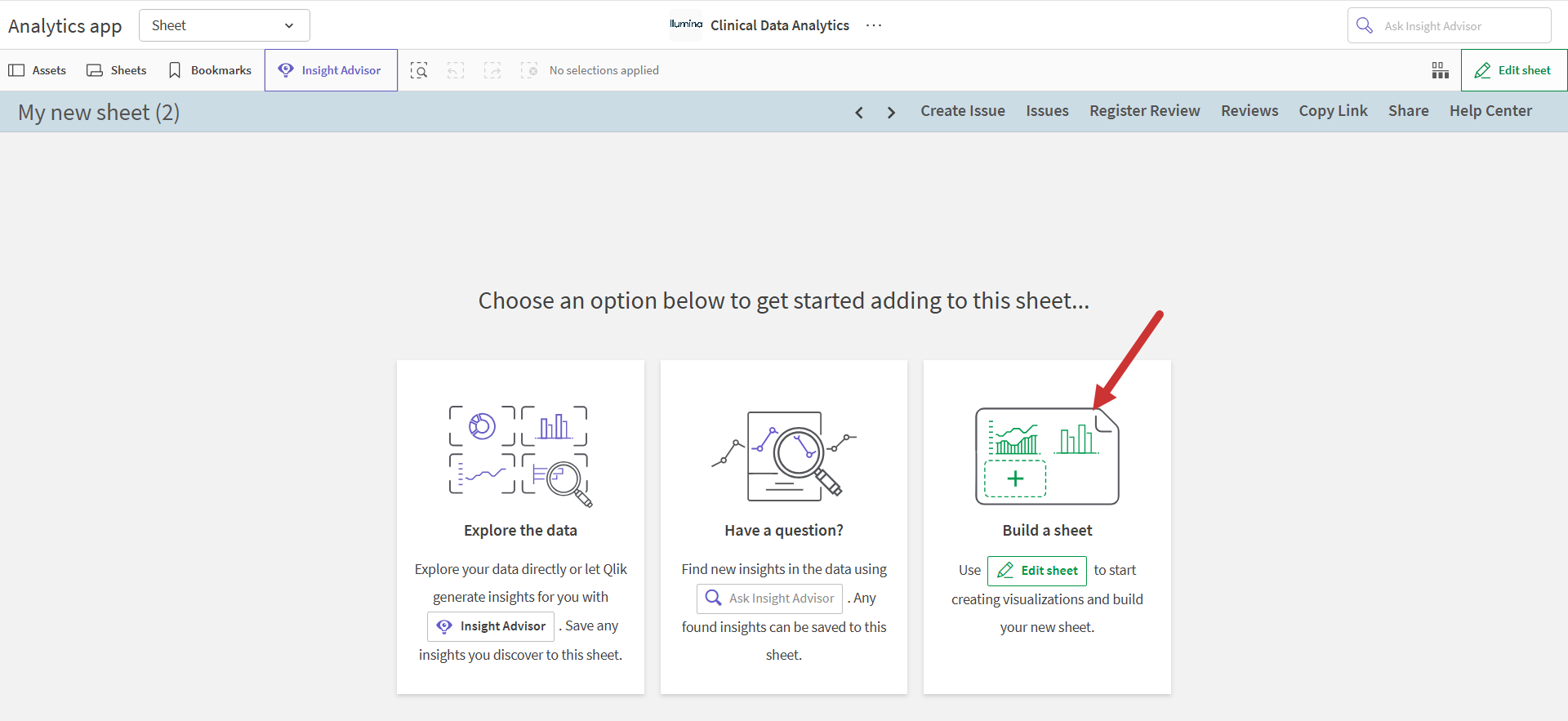
Task: Click the No selections applied text
Action: (x=604, y=70)
